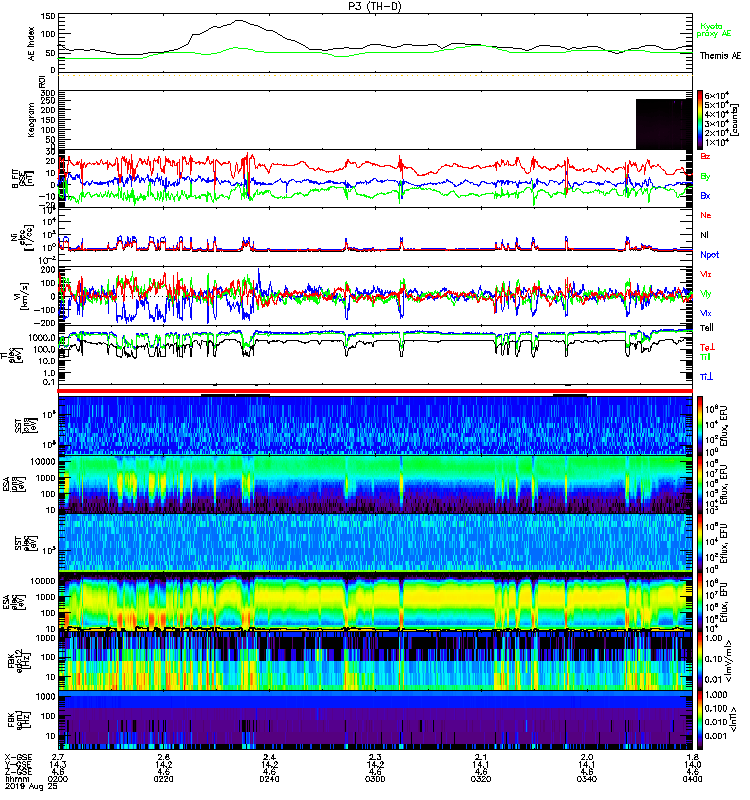750x800 pixels.
Task: Click the FBK edc12 axis label
Action: tap(20, 662)
